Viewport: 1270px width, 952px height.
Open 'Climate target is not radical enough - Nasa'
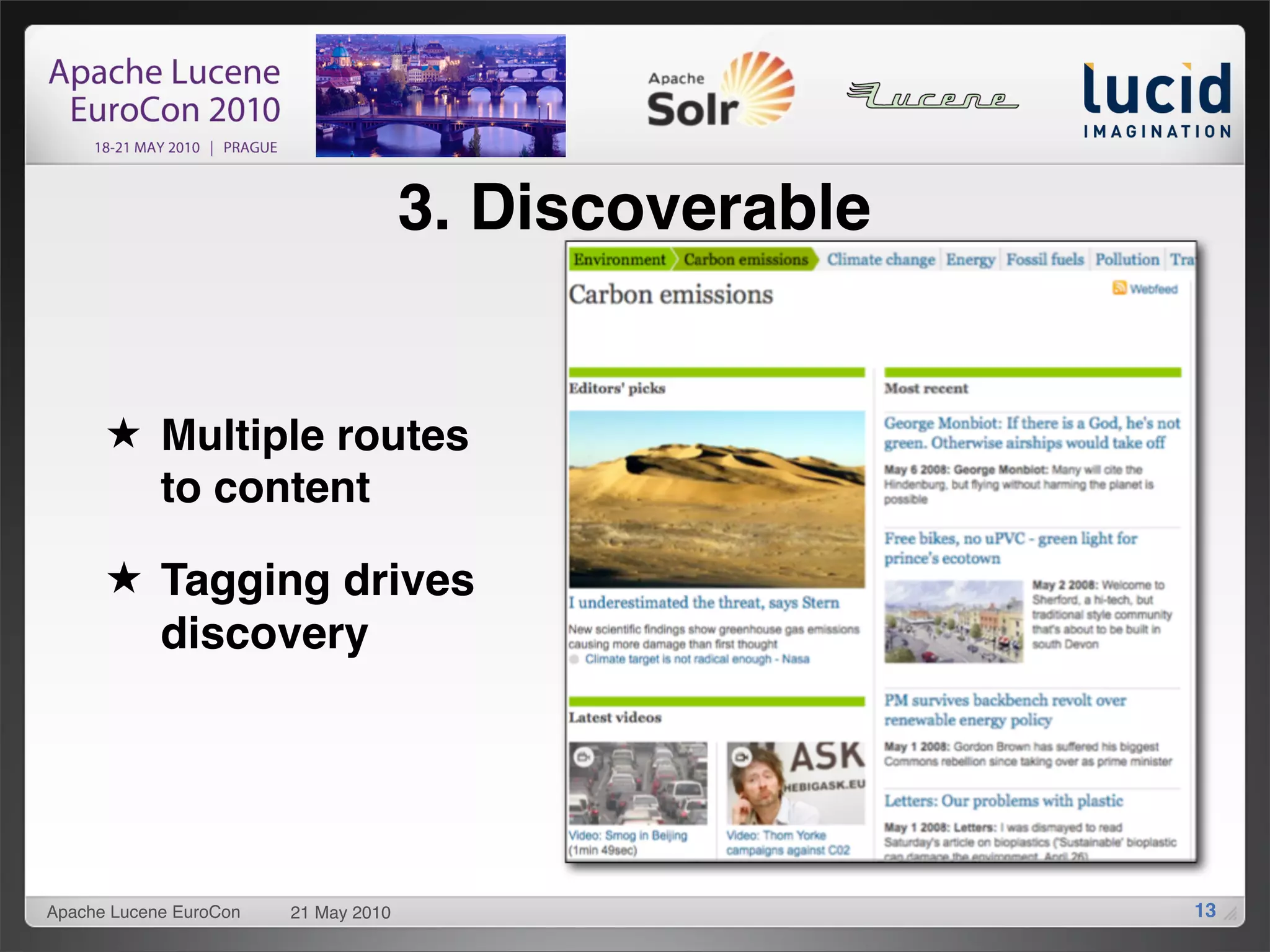point(697,659)
